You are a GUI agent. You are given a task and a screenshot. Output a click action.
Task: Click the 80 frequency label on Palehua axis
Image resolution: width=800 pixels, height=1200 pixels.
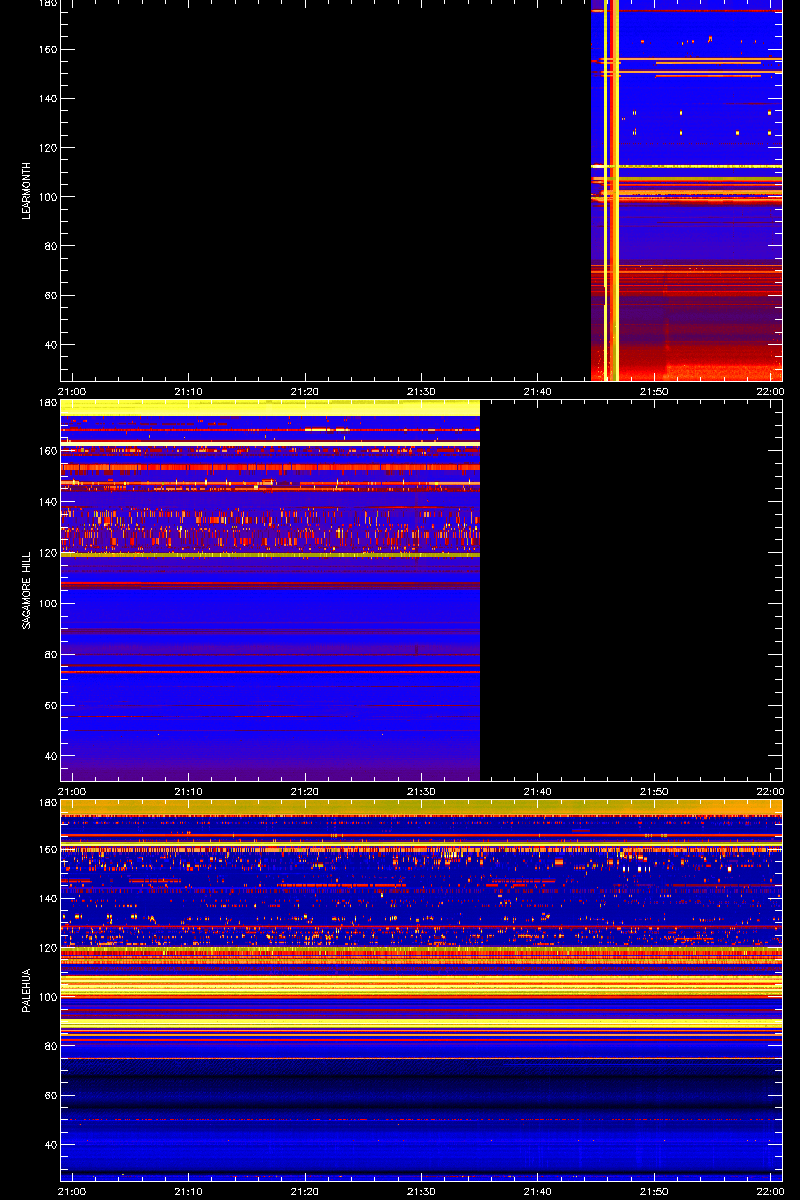[49, 1046]
